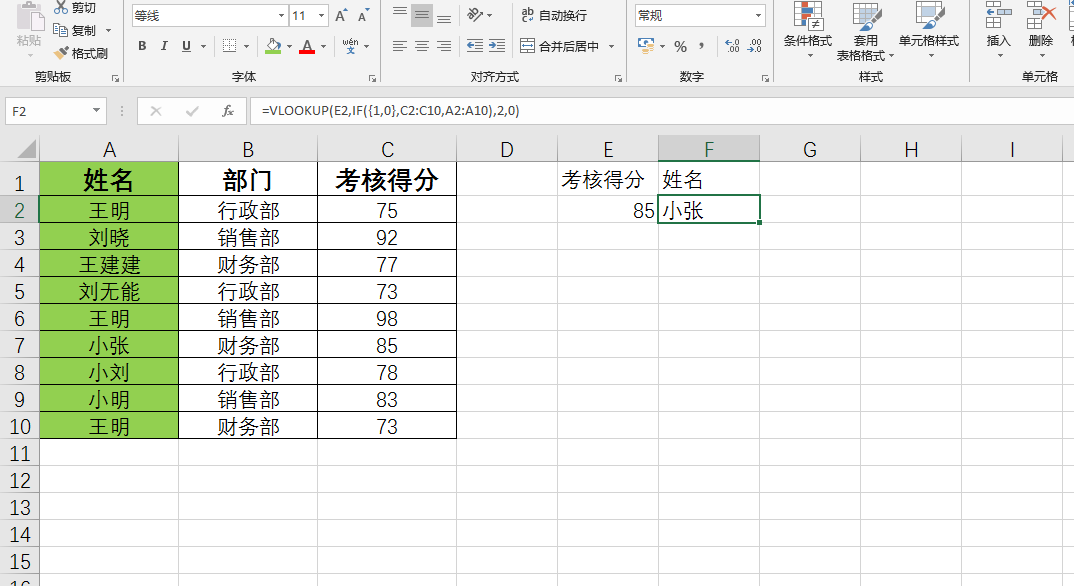The width and height of the screenshot is (1074, 586).
Task: Click the Comma Style icon
Action: 702,46
